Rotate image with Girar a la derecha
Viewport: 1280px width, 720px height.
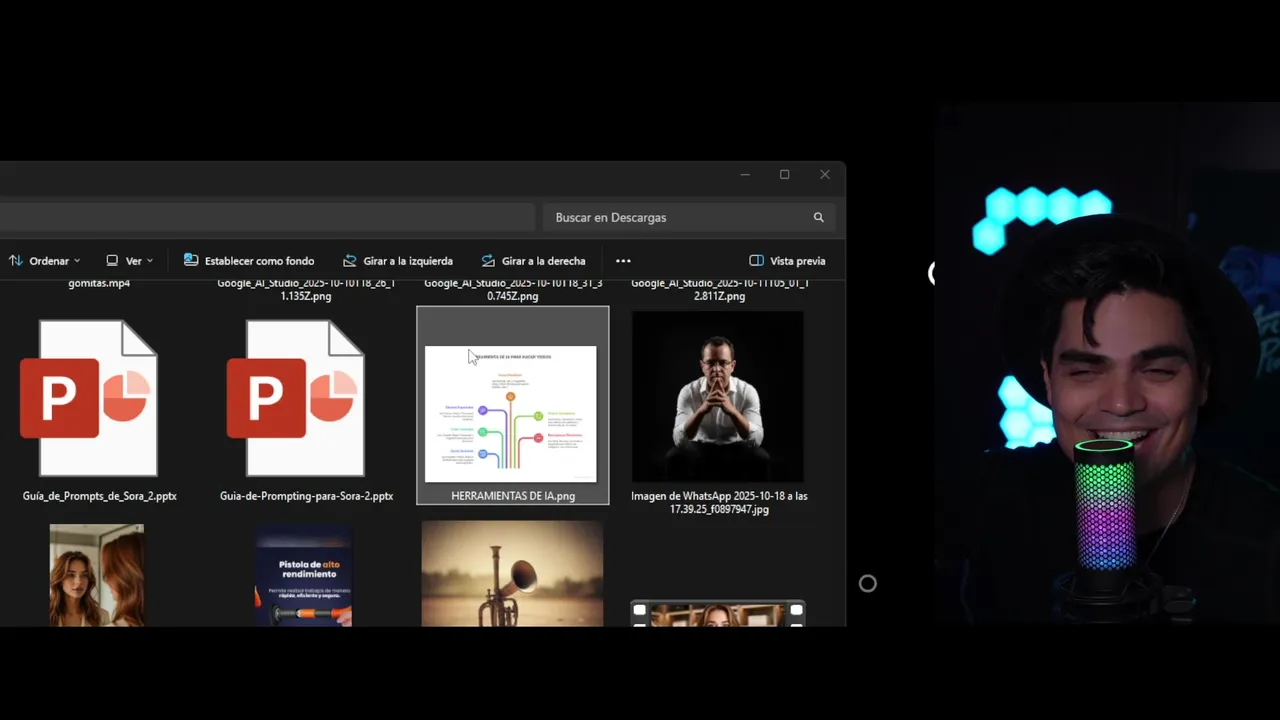(x=534, y=261)
